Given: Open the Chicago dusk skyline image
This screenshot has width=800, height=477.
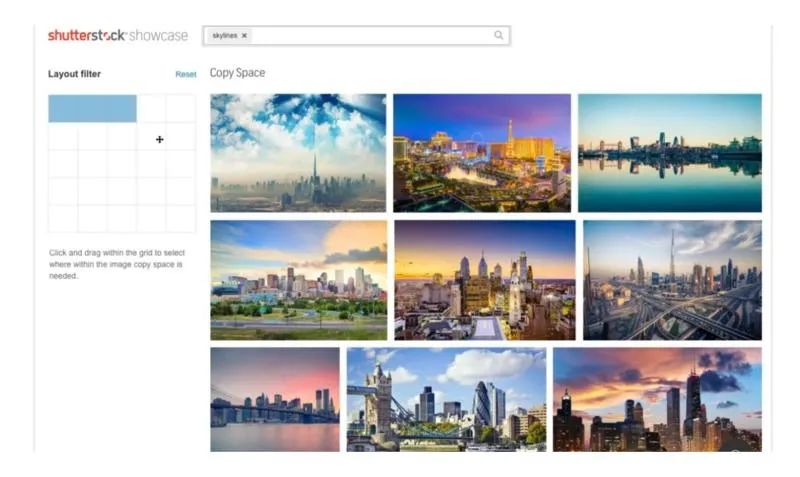Looking at the screenshot, I should click(x=657, y=399).
